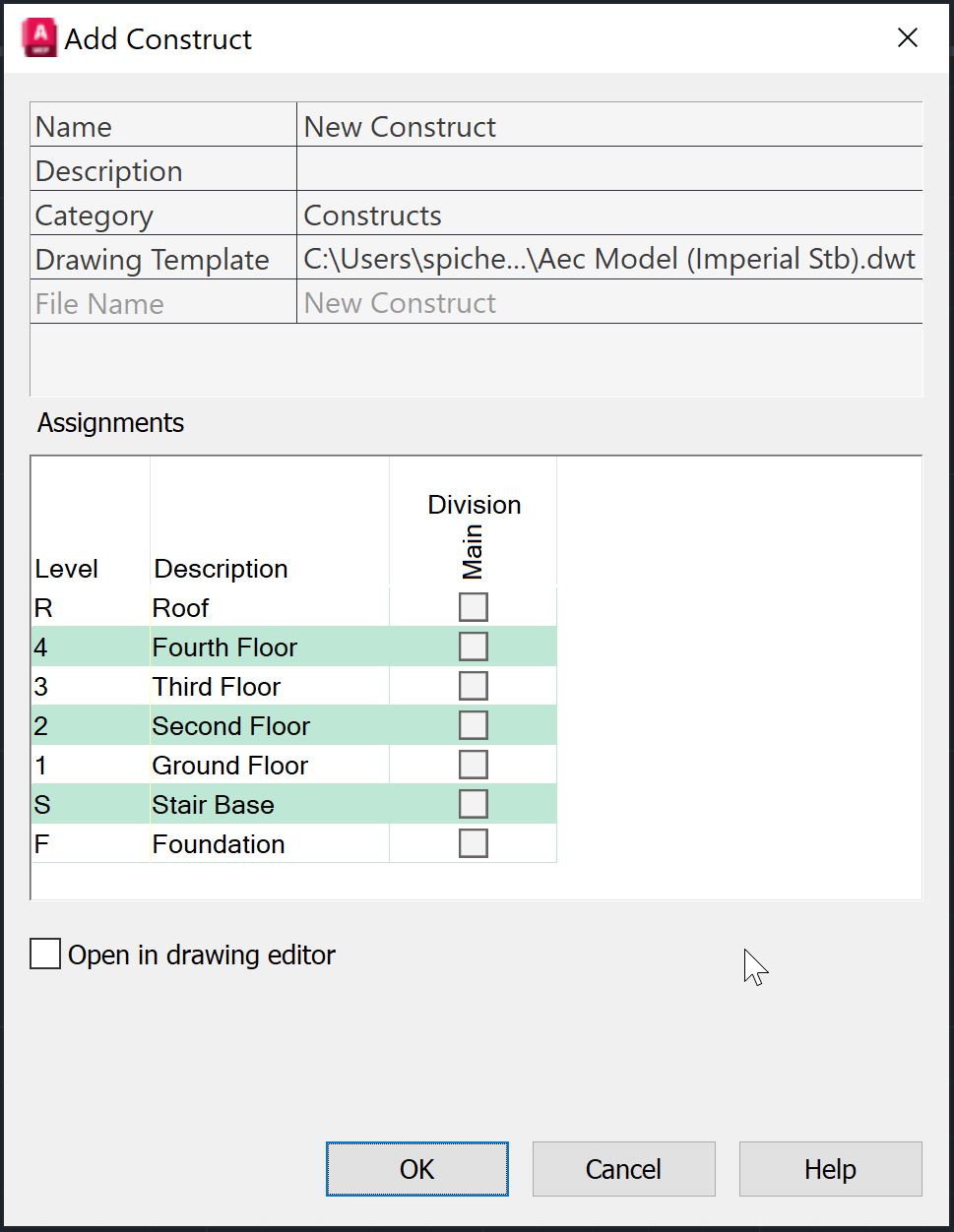Open the Category field showing Constructs
The width and height of the screenshot is (954, 1232).
pyautogui.click(x=608, y=216)
